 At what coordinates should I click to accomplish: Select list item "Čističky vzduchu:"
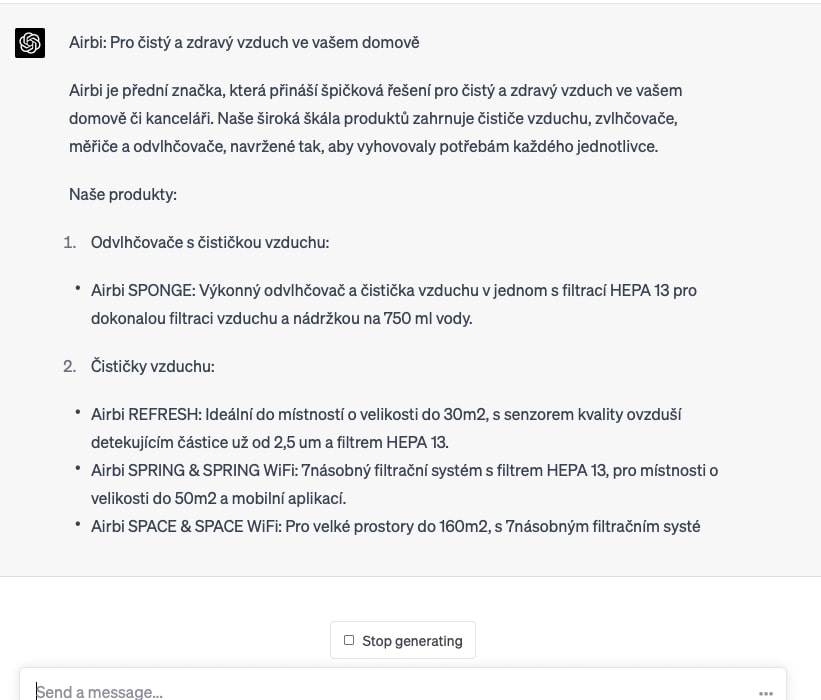coord(153,366)
